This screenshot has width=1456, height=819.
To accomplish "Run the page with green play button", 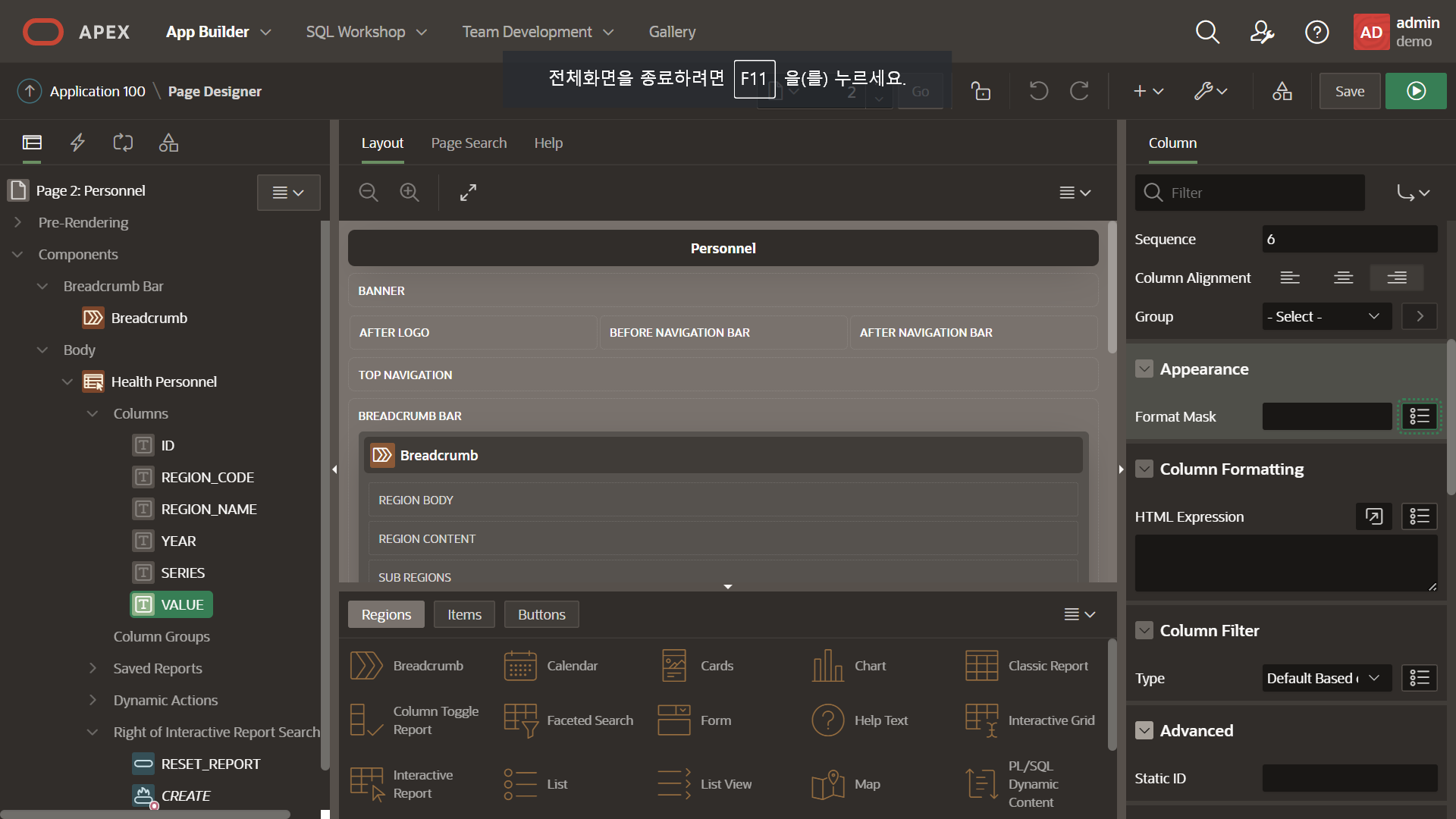I will click(x=1416, y=91).
